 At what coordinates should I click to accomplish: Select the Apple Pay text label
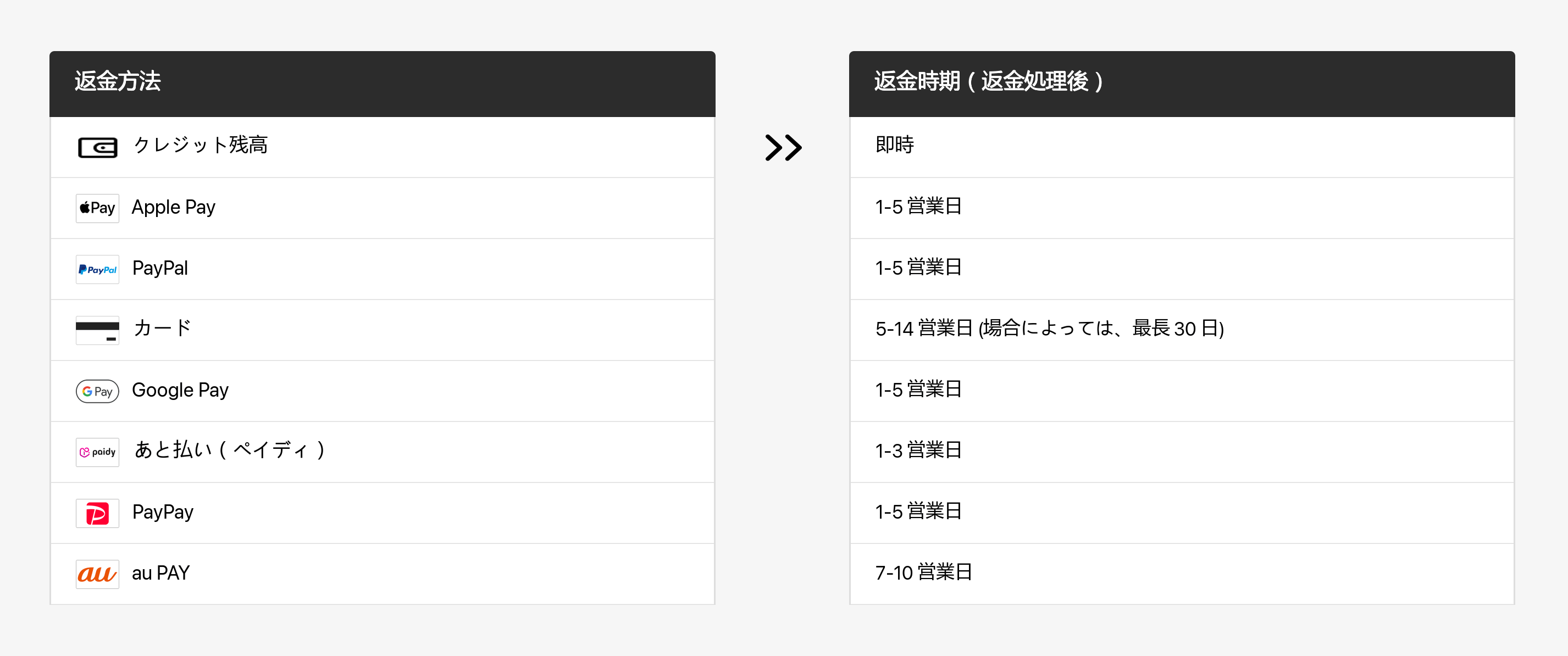coord(174,208)
